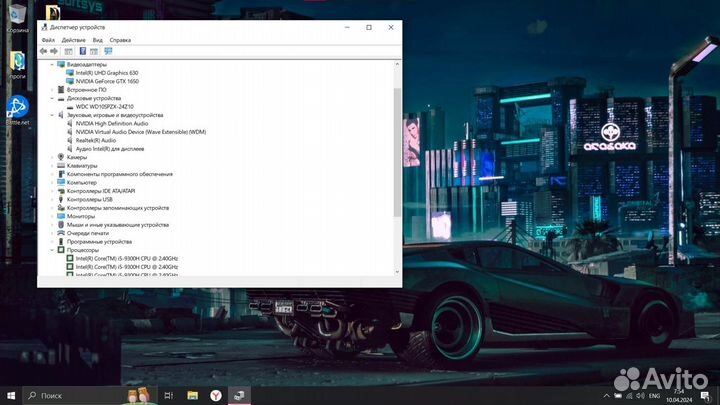Launch Yandex Browser from the taskbar
Image resolution: width=720 pixels, height=405 pixels.
[x=216, y=395]
